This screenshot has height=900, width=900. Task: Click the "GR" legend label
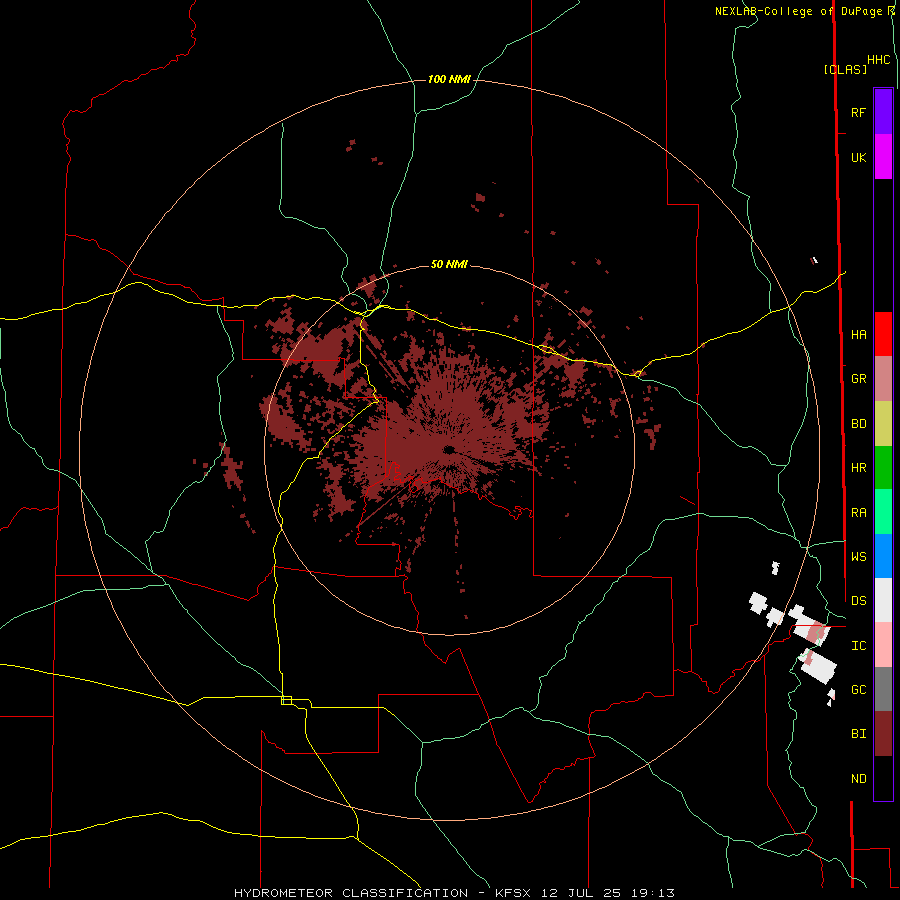tap(858, 379)
